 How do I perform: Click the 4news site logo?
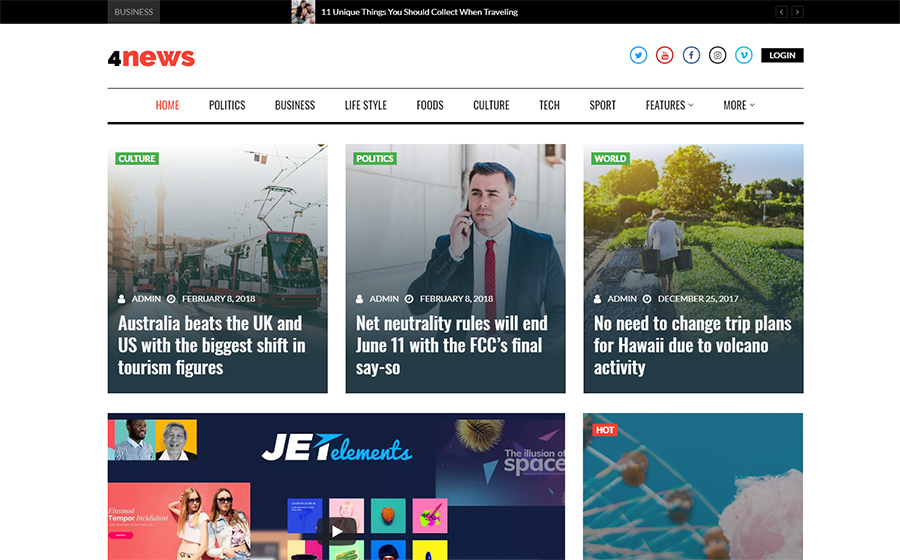point(152,58)
